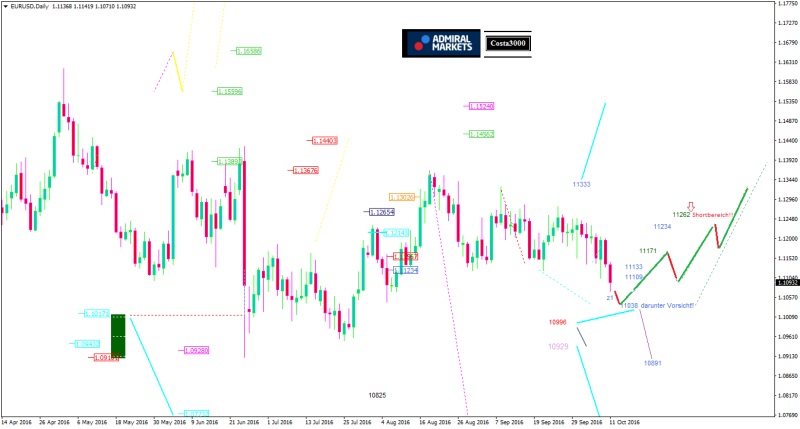Select the red 1.13676 price label
The height and width of the screenshot is (429, 800).
point(306,170)
